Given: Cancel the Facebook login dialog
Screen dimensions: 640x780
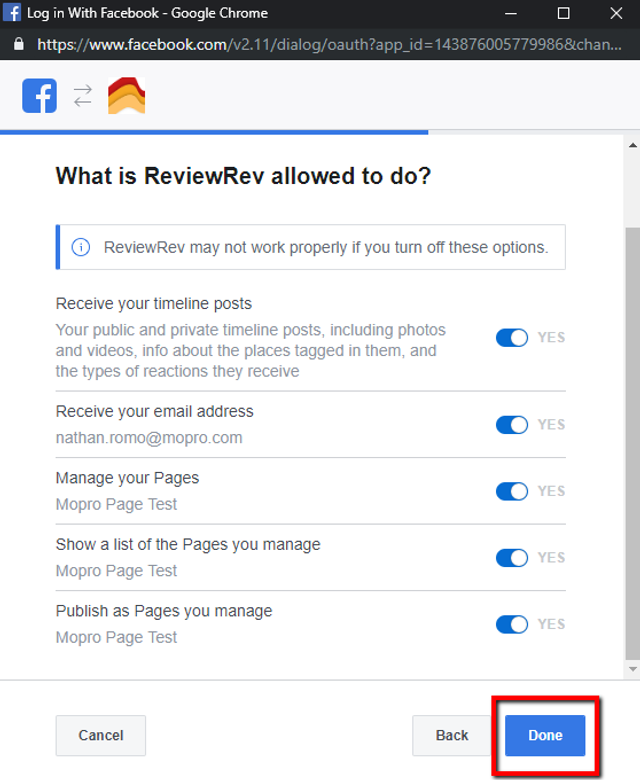Looking at the screenshot, I should (100, 735).
